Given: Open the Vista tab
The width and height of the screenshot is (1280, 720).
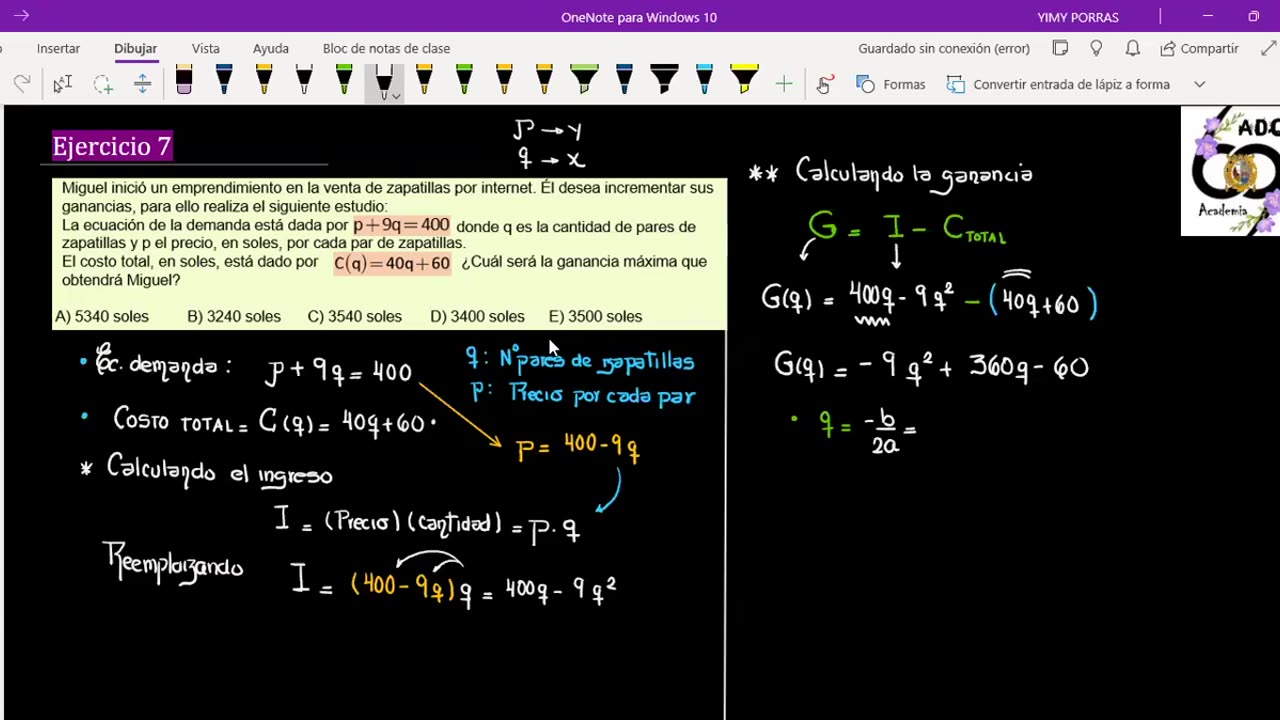Looking at the screenshot, I should point(205,48).
